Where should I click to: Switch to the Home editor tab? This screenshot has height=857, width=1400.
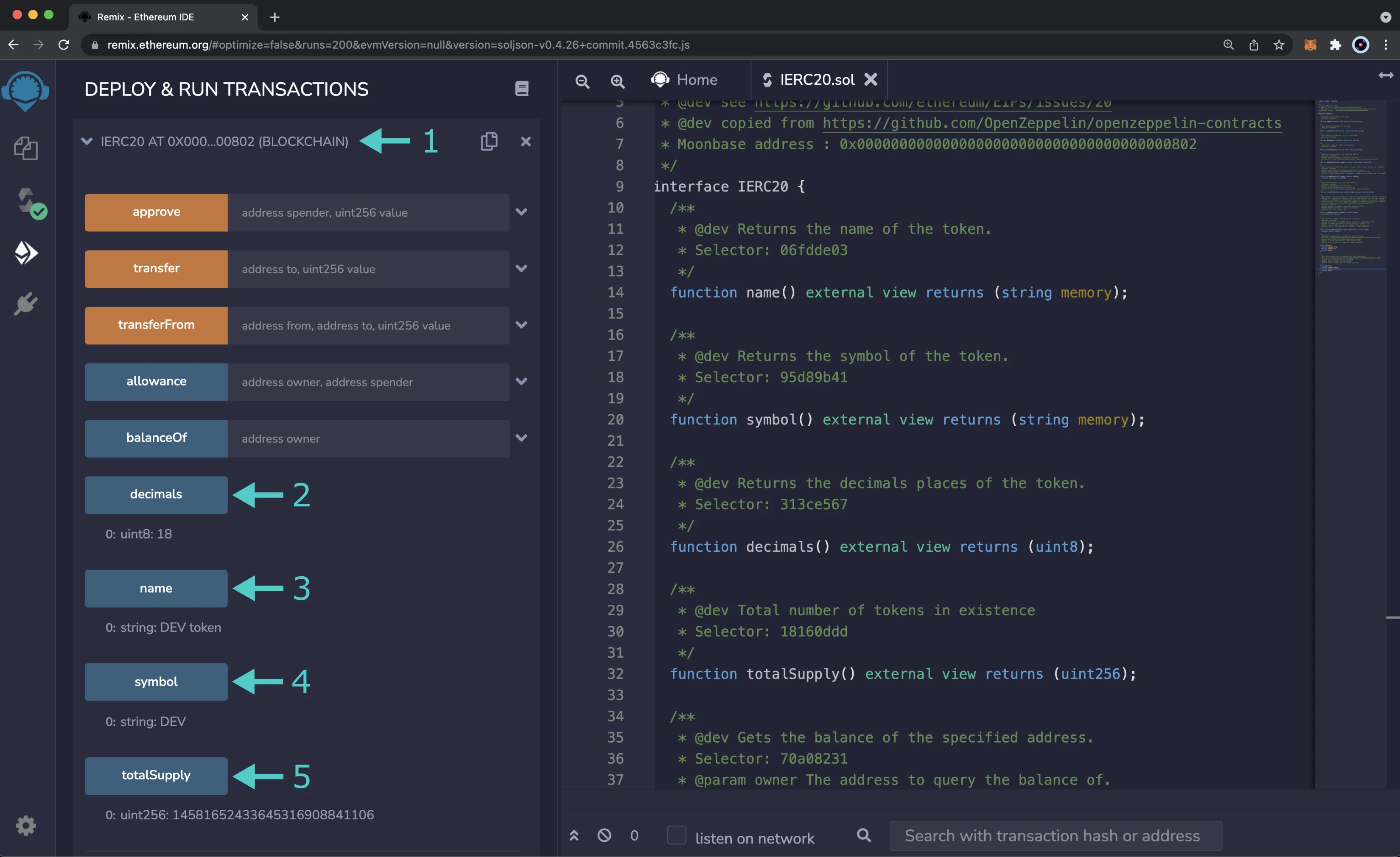684,80
